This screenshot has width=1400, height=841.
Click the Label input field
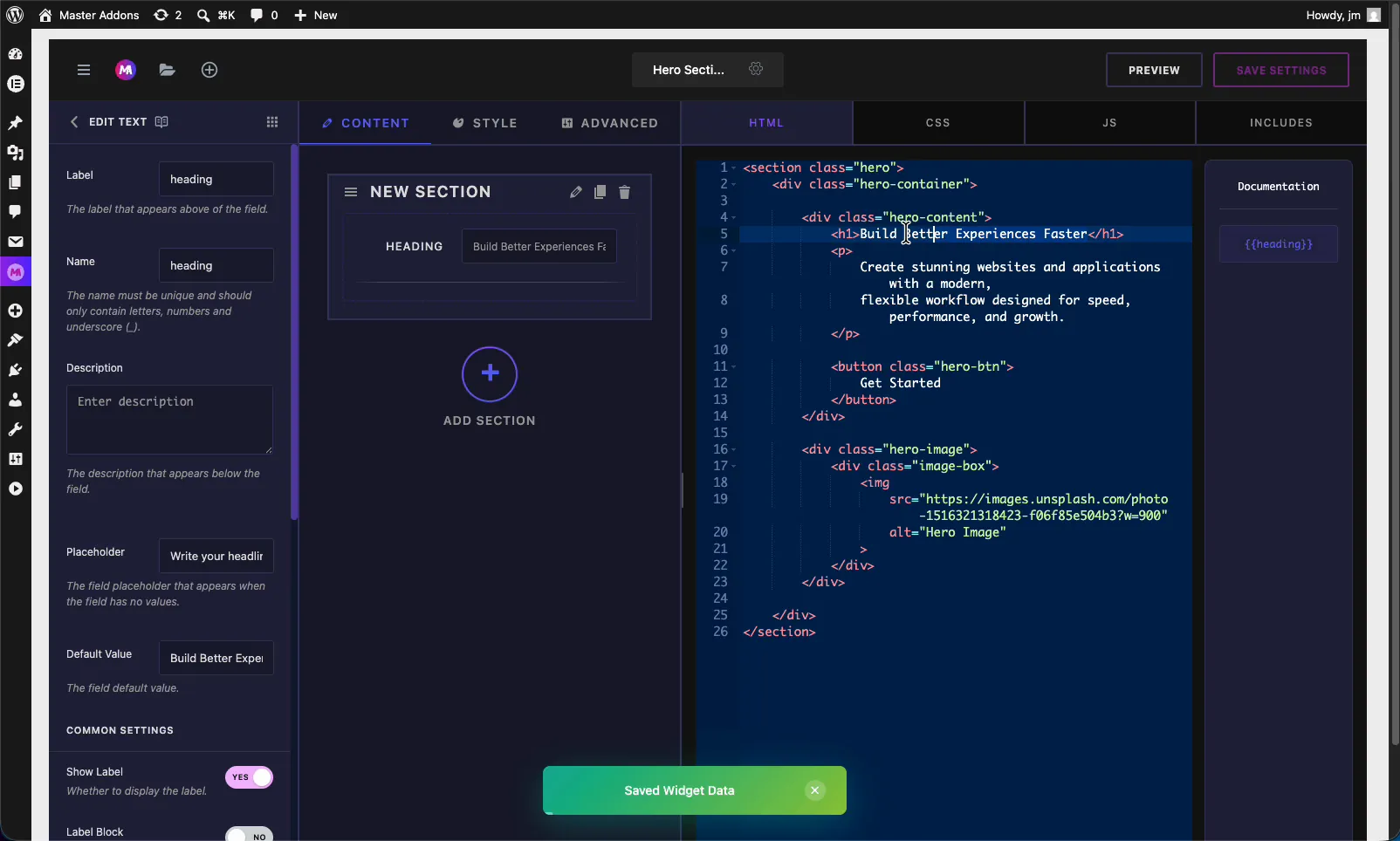click(216, 179)
